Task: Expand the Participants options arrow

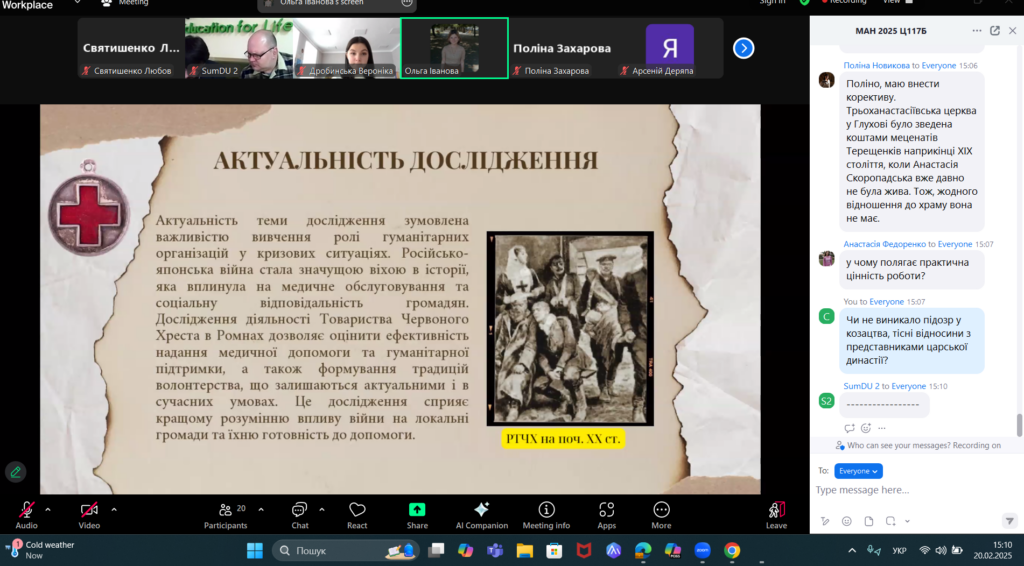Action: click(259, 508)
